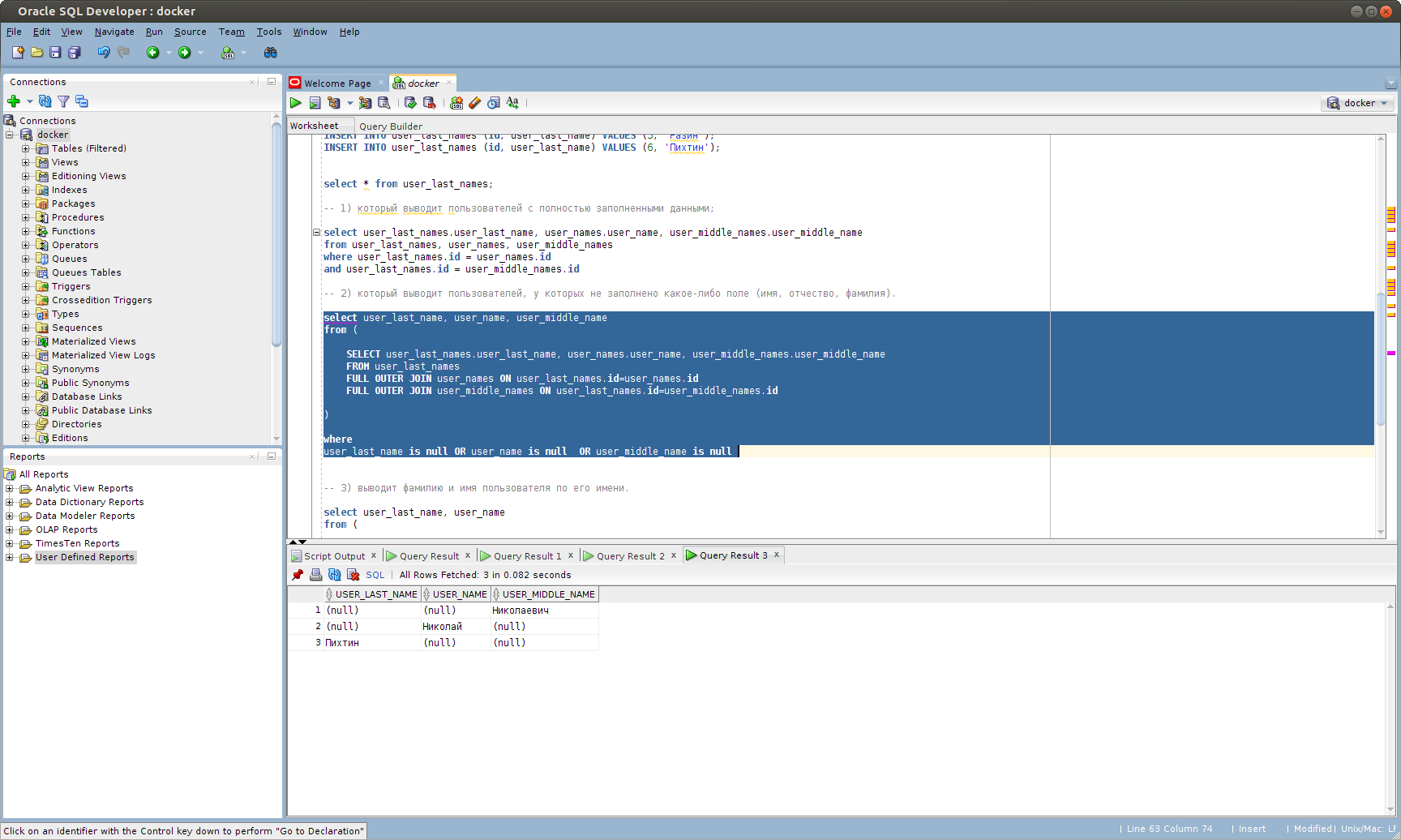Expand the Tables (Filtered) tree node

pos(25,148)
